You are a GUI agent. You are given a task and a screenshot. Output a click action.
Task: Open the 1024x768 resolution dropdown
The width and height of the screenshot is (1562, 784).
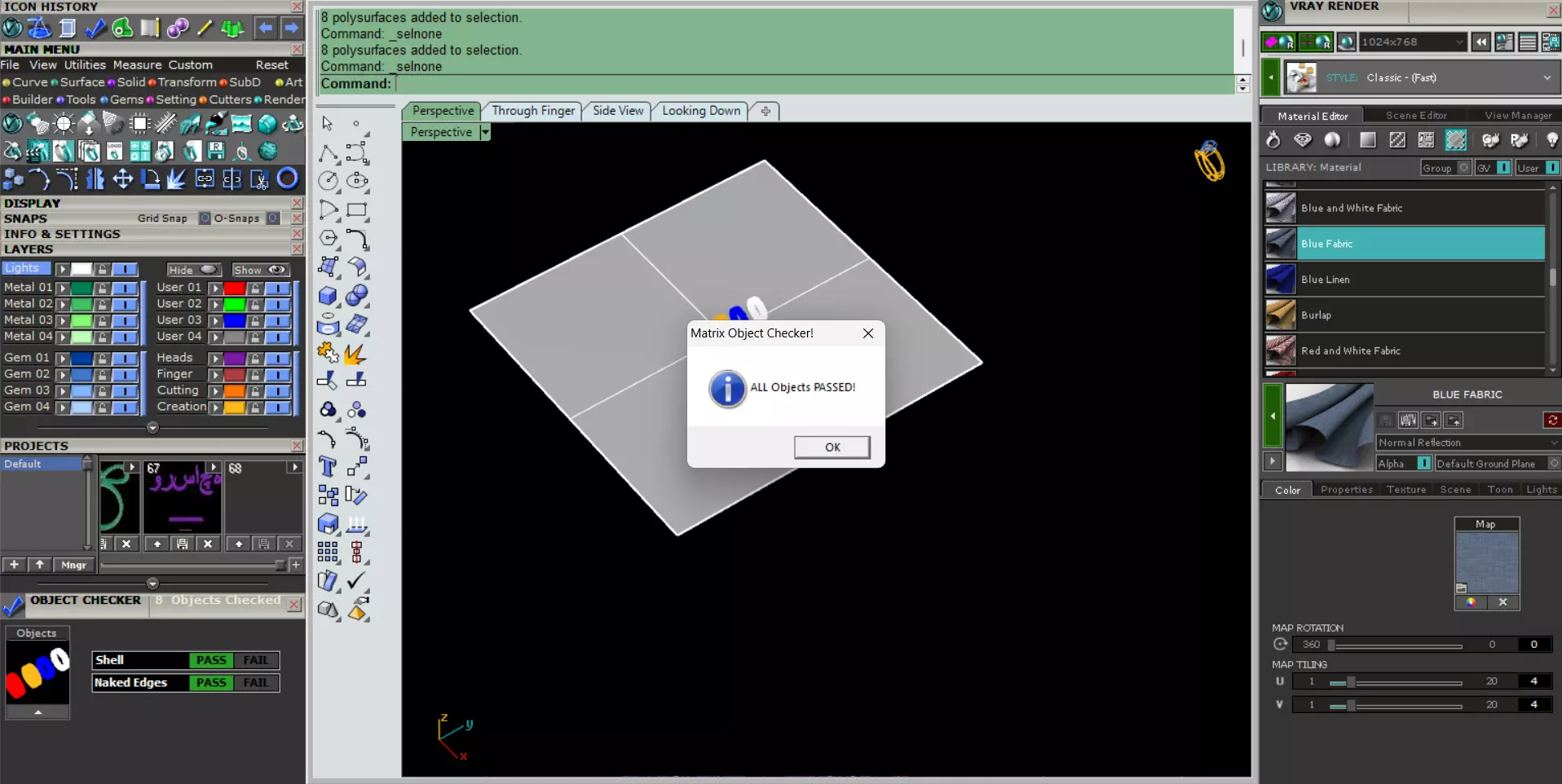pos(1413,42)
